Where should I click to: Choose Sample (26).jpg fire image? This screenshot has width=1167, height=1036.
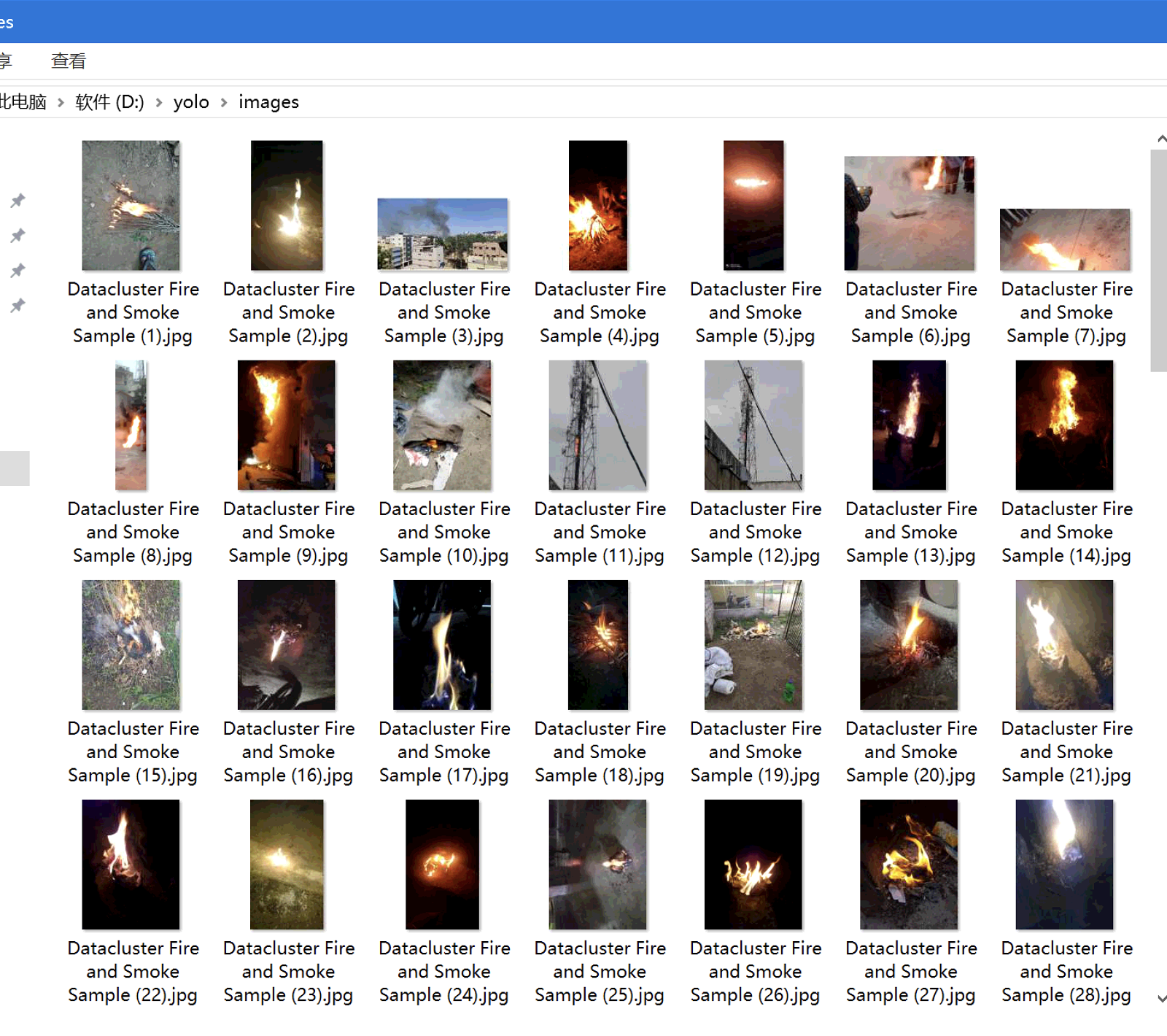(753, 865)
